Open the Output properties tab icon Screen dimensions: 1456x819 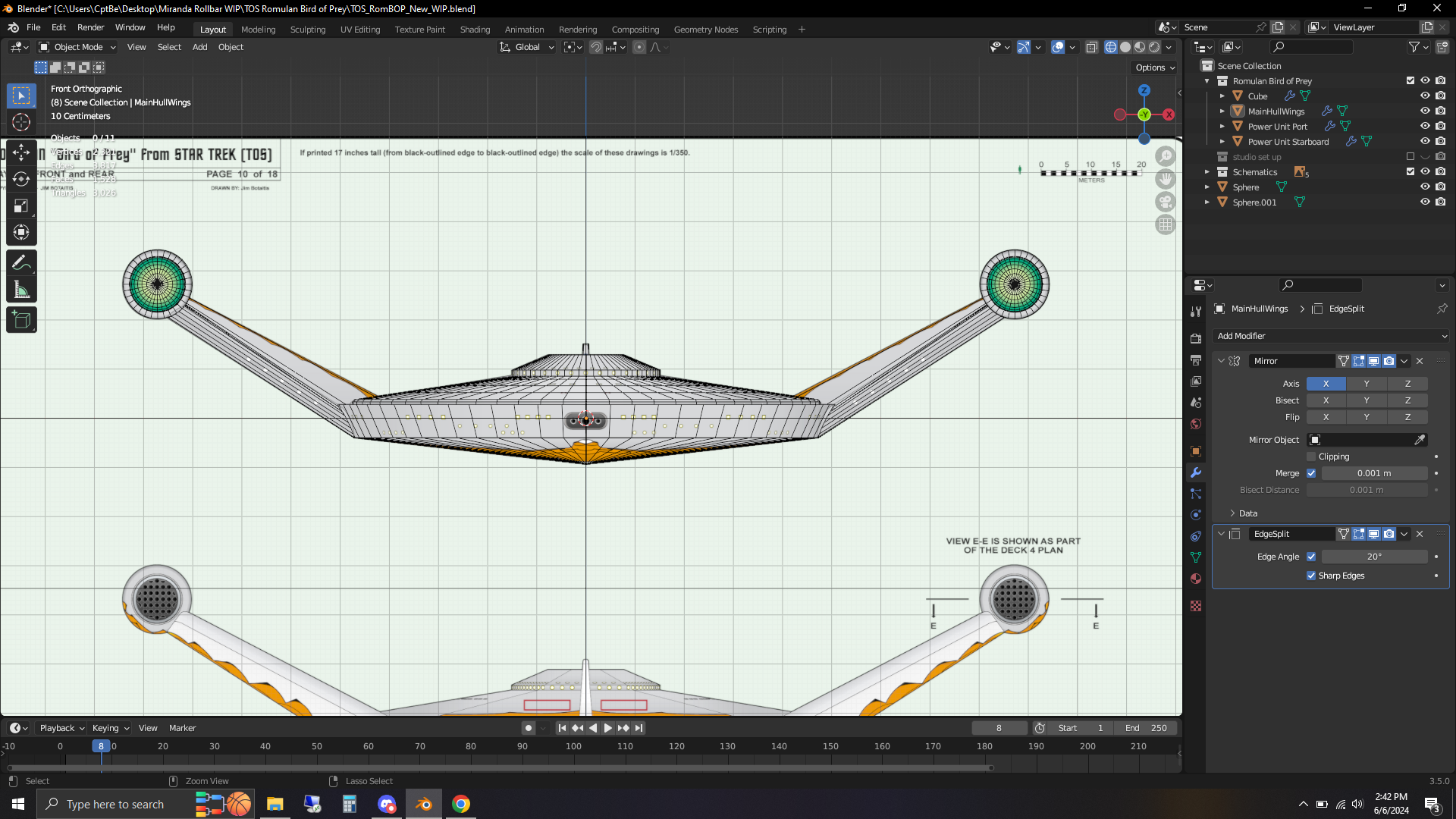1196,360
